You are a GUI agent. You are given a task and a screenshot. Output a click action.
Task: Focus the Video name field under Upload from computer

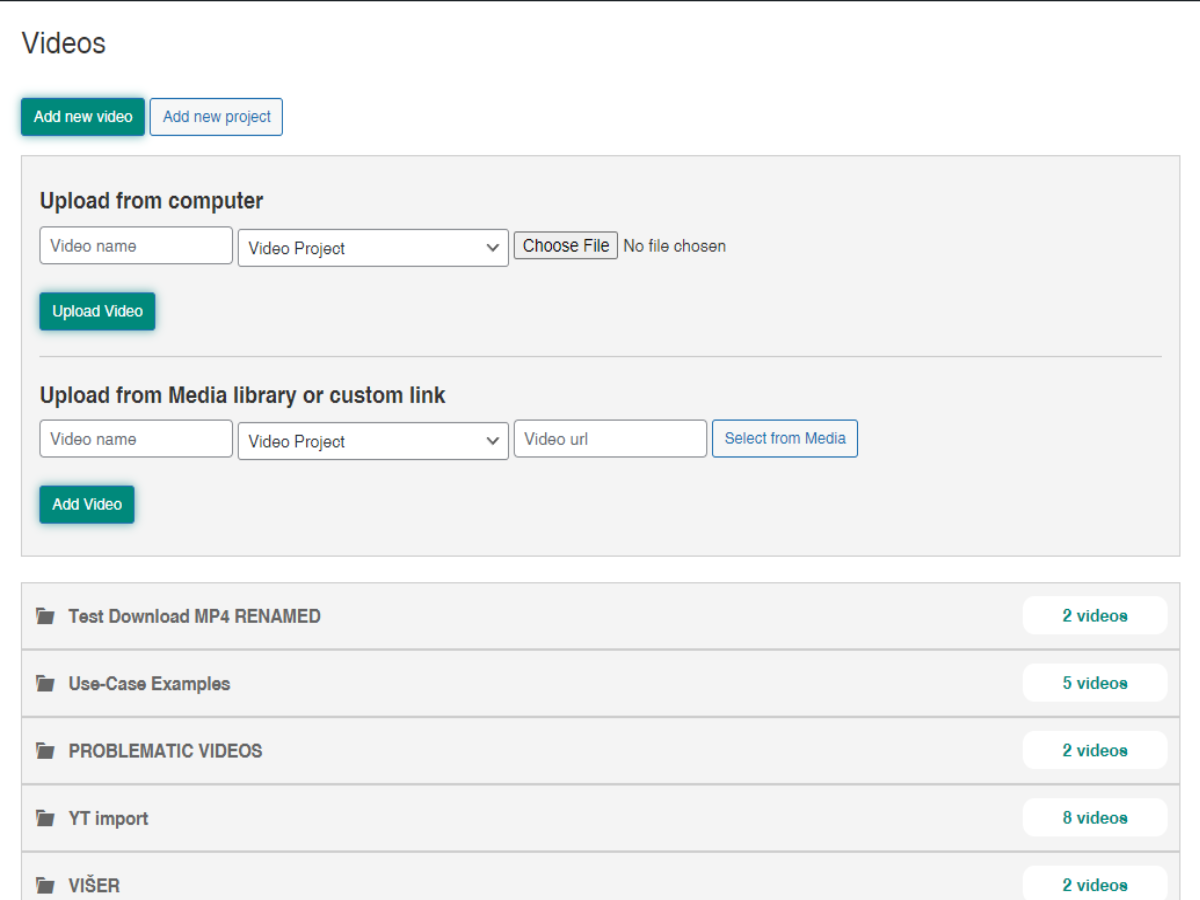136,246
